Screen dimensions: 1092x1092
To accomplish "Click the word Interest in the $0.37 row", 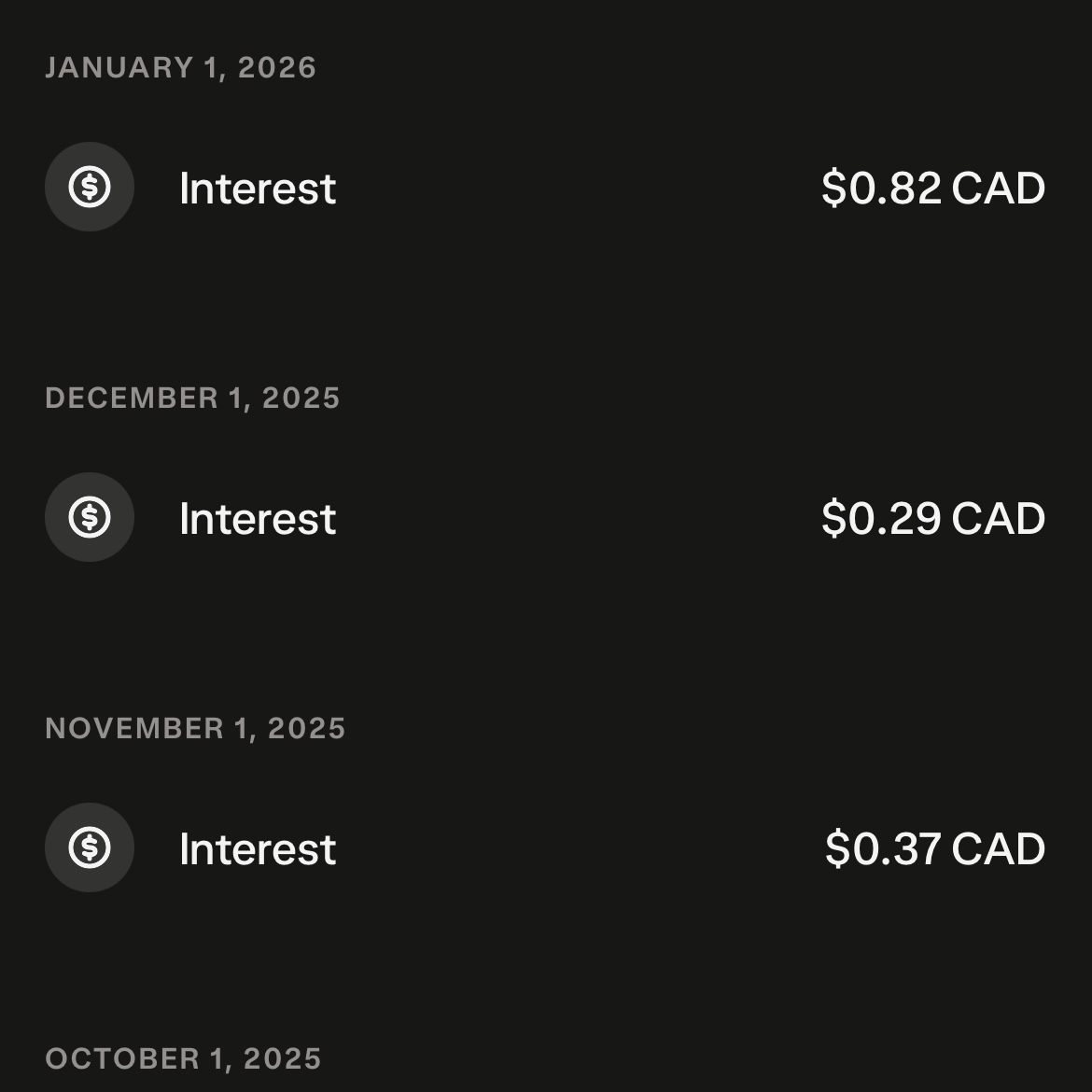I will (x=258, y=849).
